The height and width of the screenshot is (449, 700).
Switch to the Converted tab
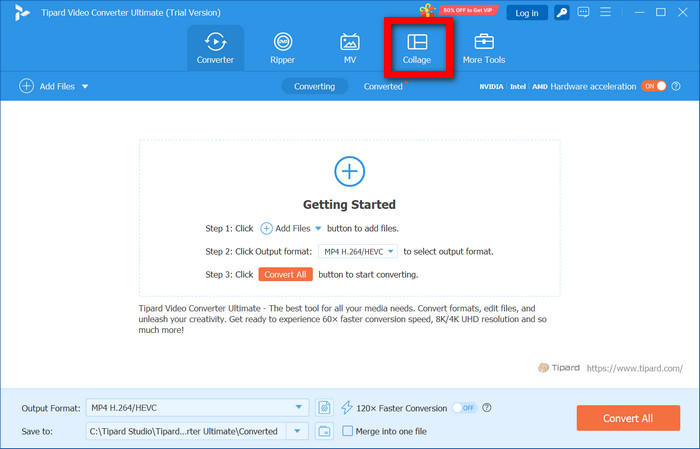(x=383, y=86)
